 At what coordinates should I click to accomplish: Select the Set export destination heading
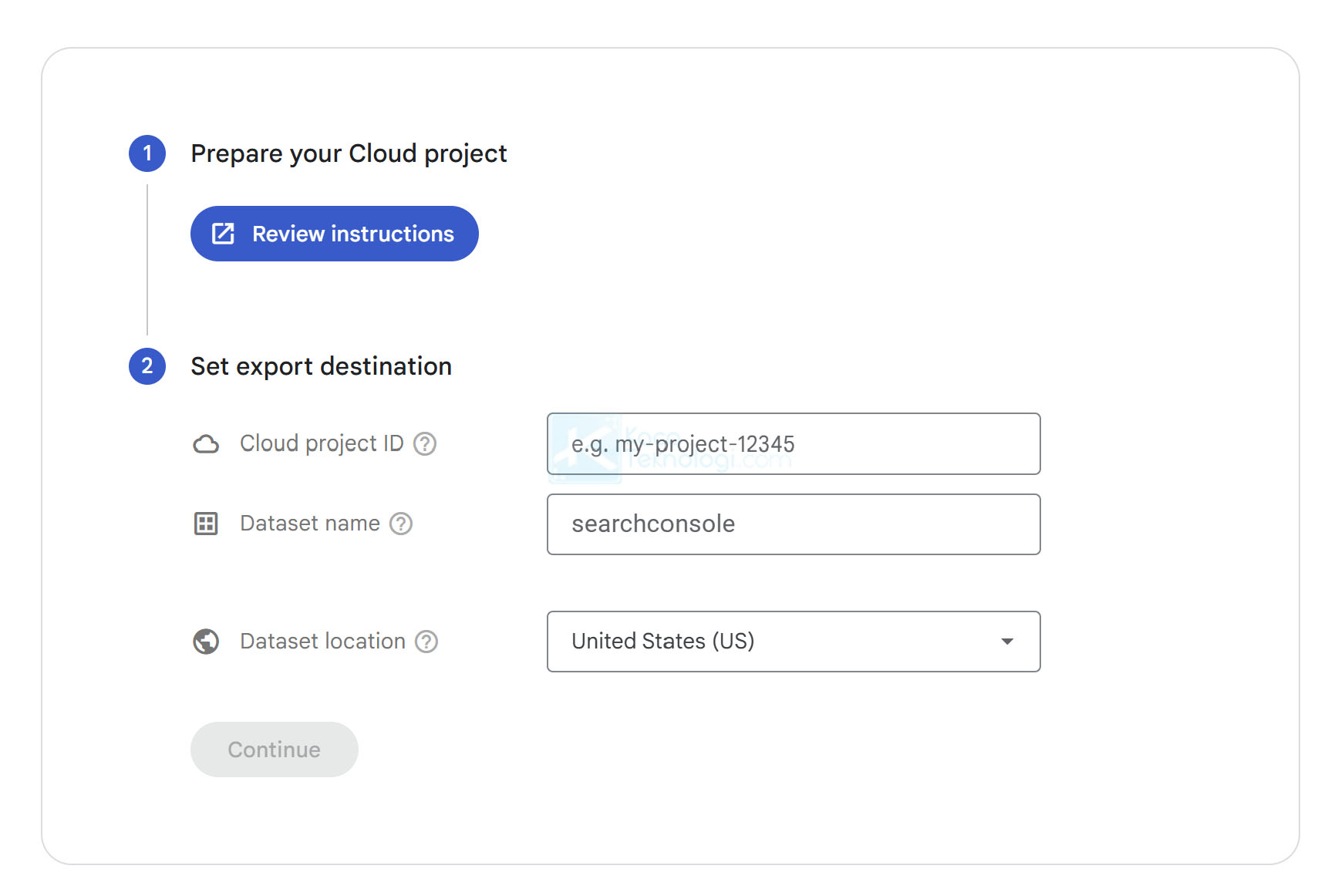[x=321, y=366]
